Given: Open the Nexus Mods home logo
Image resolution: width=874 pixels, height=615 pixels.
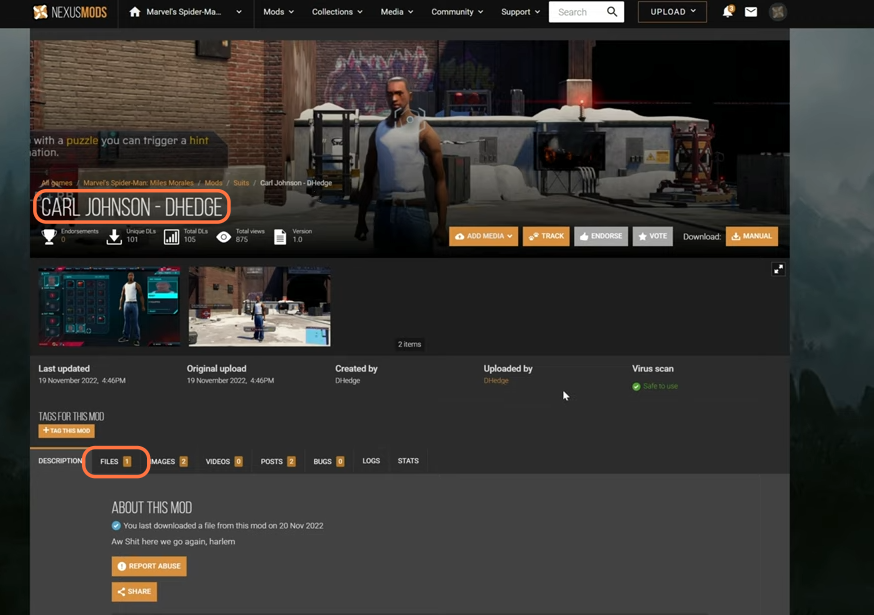Looking at the screenshot, I should coord(70,12).
